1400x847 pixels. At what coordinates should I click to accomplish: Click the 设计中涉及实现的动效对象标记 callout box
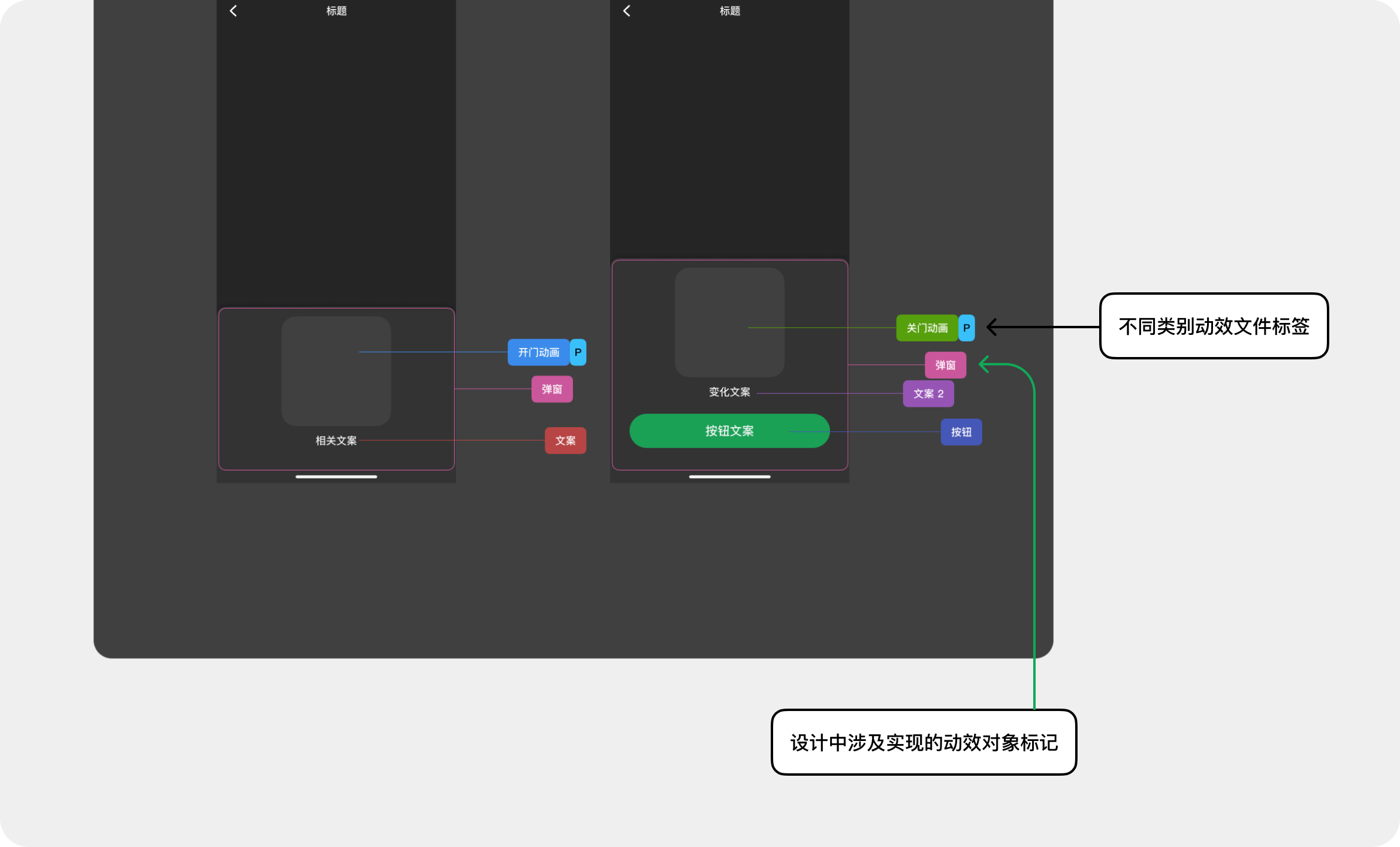coord(924,742)
